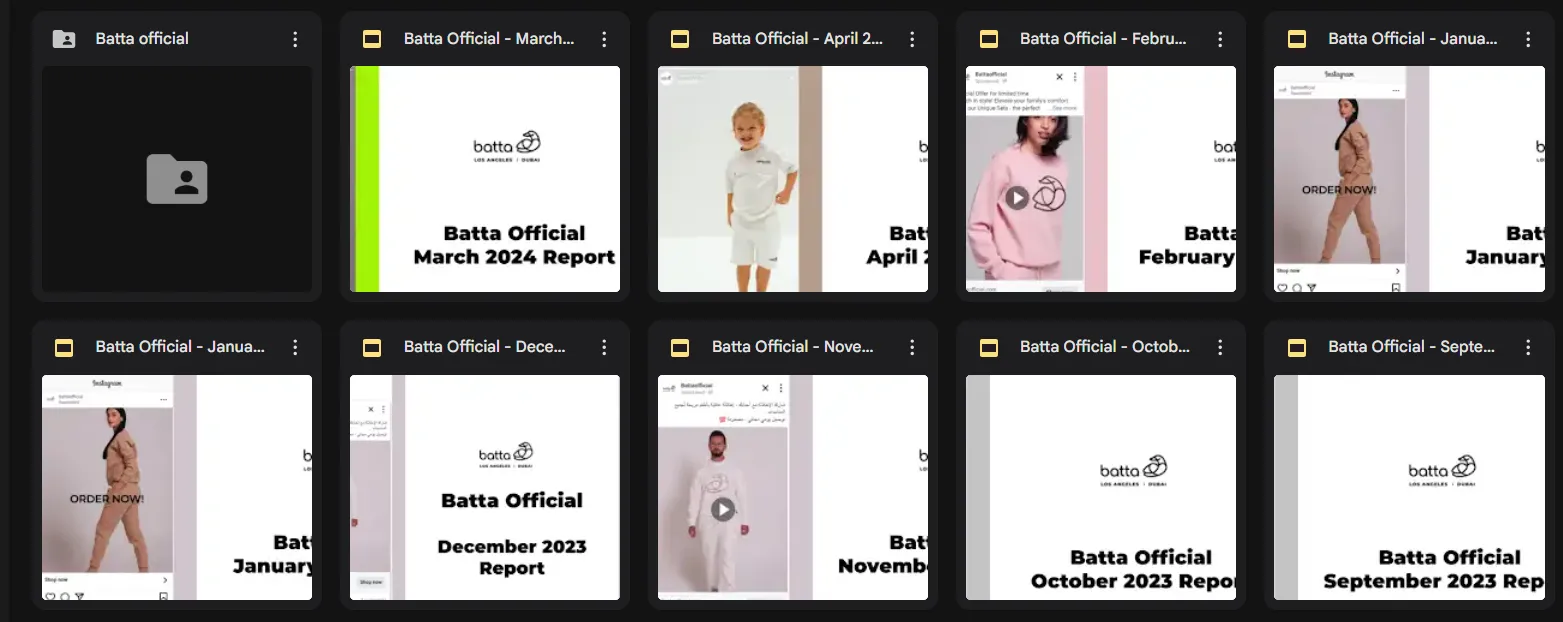Image resolution: width=1563 pixels, height=622 pixels.
Task: Select the 'Batta Official - Septe...' title
Action: point(1412,347)
